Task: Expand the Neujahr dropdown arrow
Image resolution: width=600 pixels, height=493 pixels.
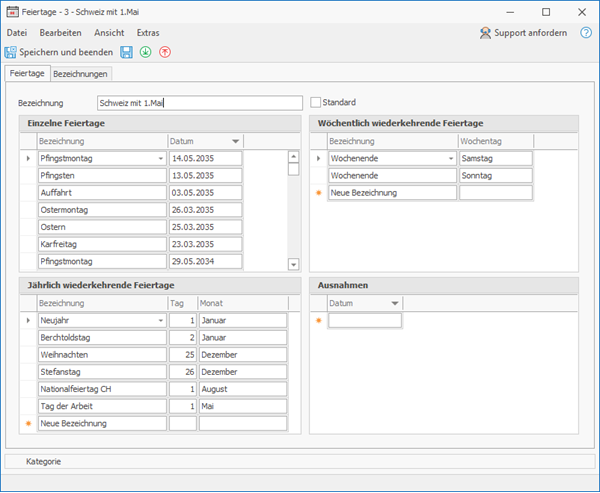Action: coord(161,320)
